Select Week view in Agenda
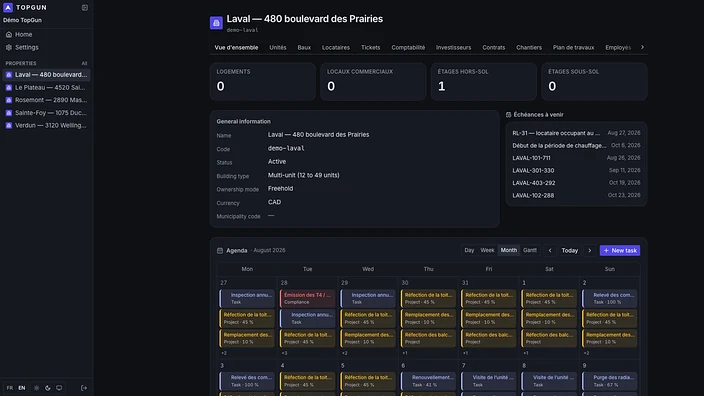The image size is (704, 396). tap(487, 250)
